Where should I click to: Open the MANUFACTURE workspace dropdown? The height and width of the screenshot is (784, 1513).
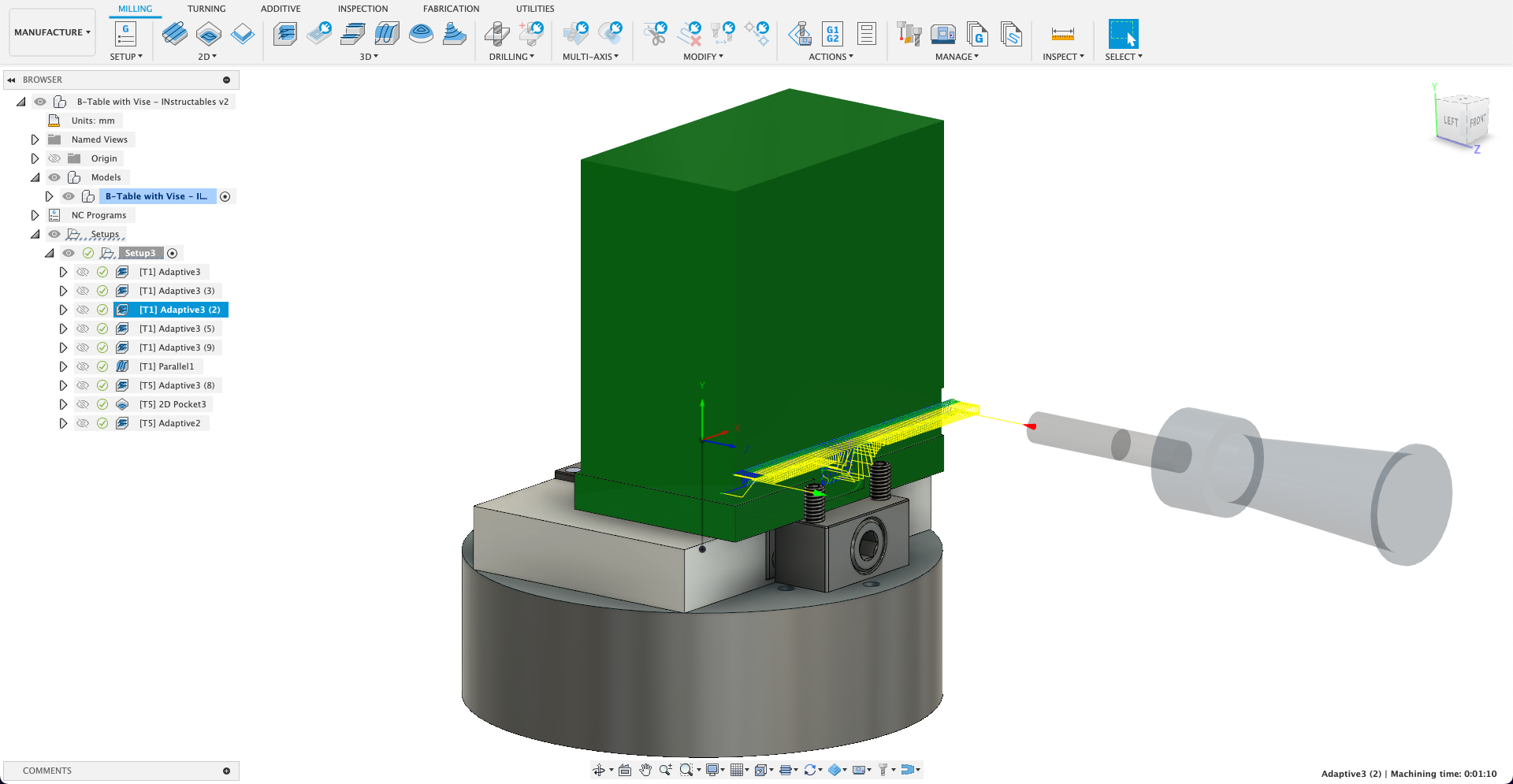(52, 32)
